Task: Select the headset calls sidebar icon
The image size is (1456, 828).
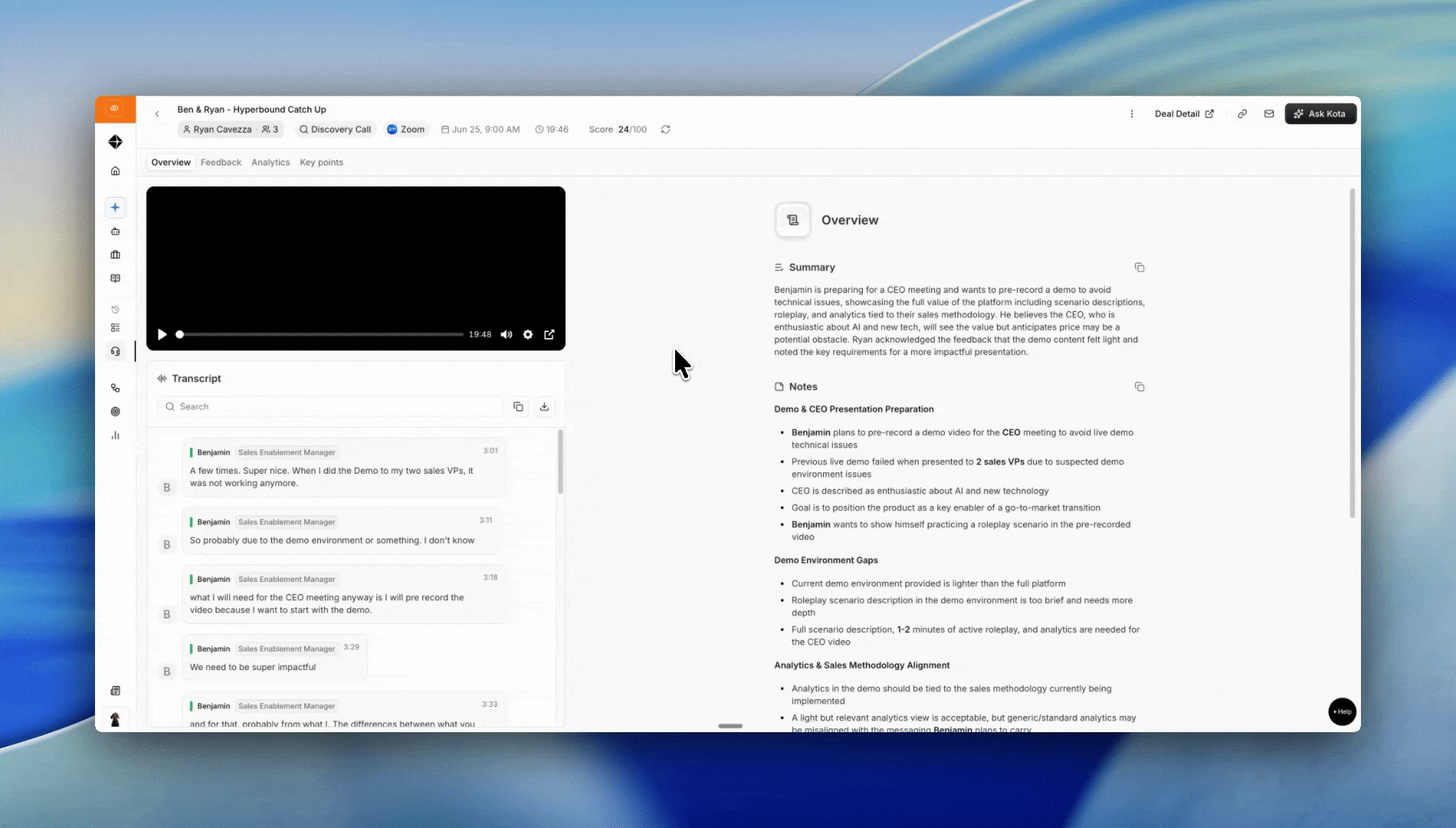Action: (115, 351)
